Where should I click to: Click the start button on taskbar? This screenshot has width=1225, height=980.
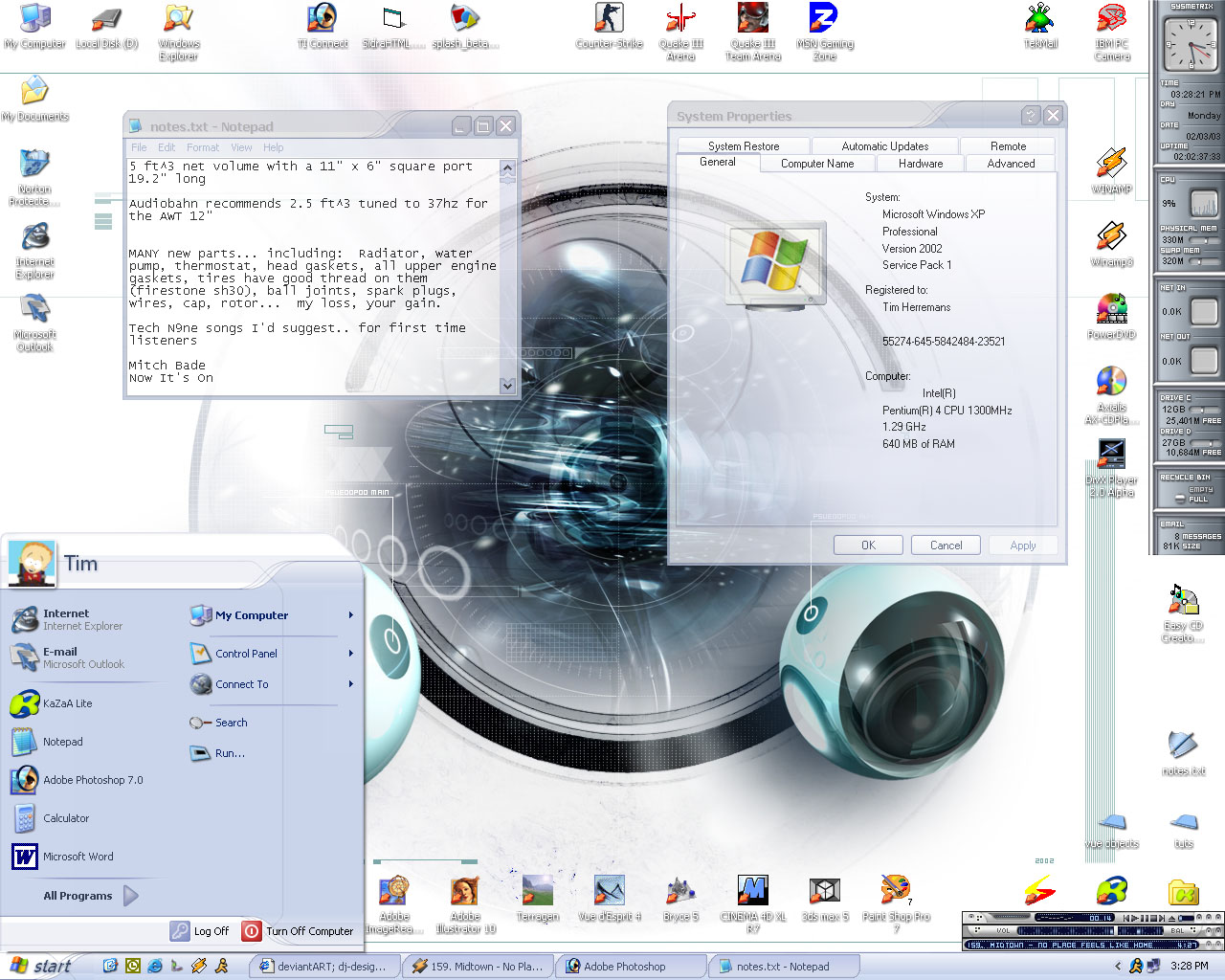[41, 966]
